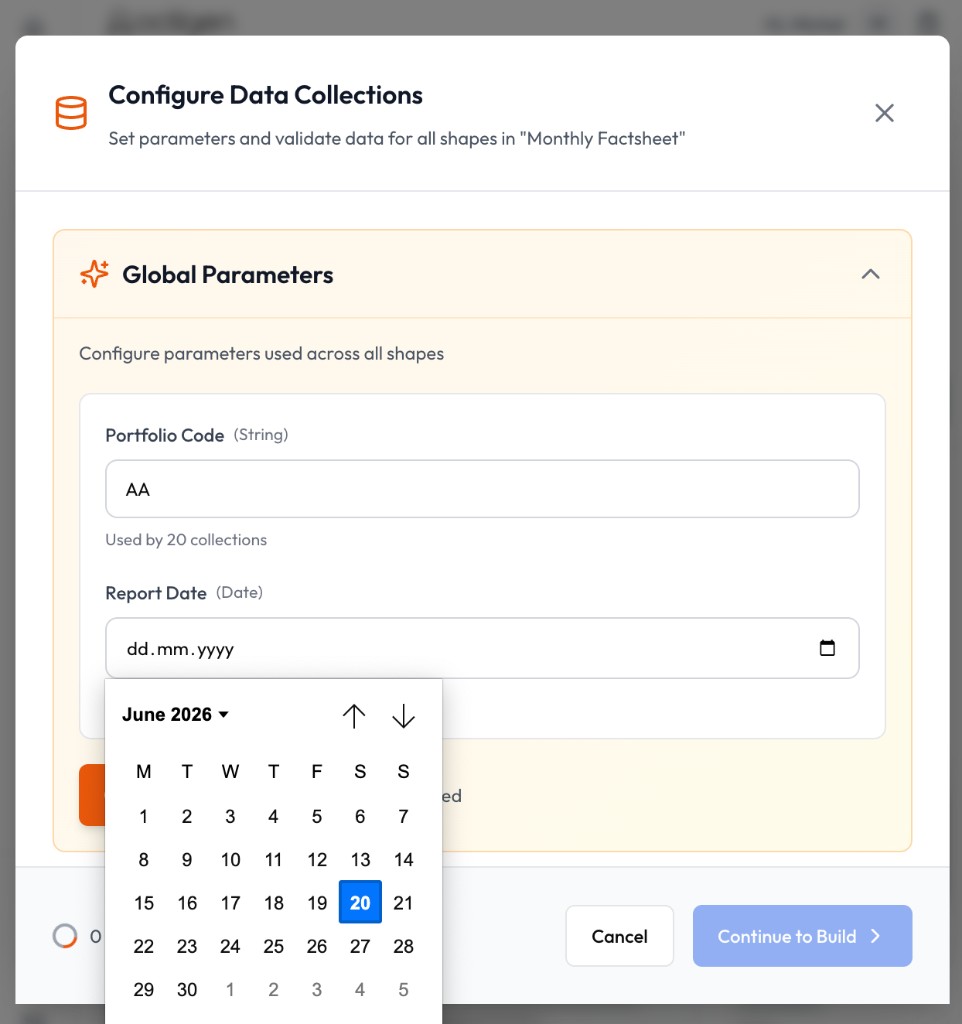The width and height of the screenshot is (962, 1024).
Task: Select June 29 in the calendar
Action: 144,989
